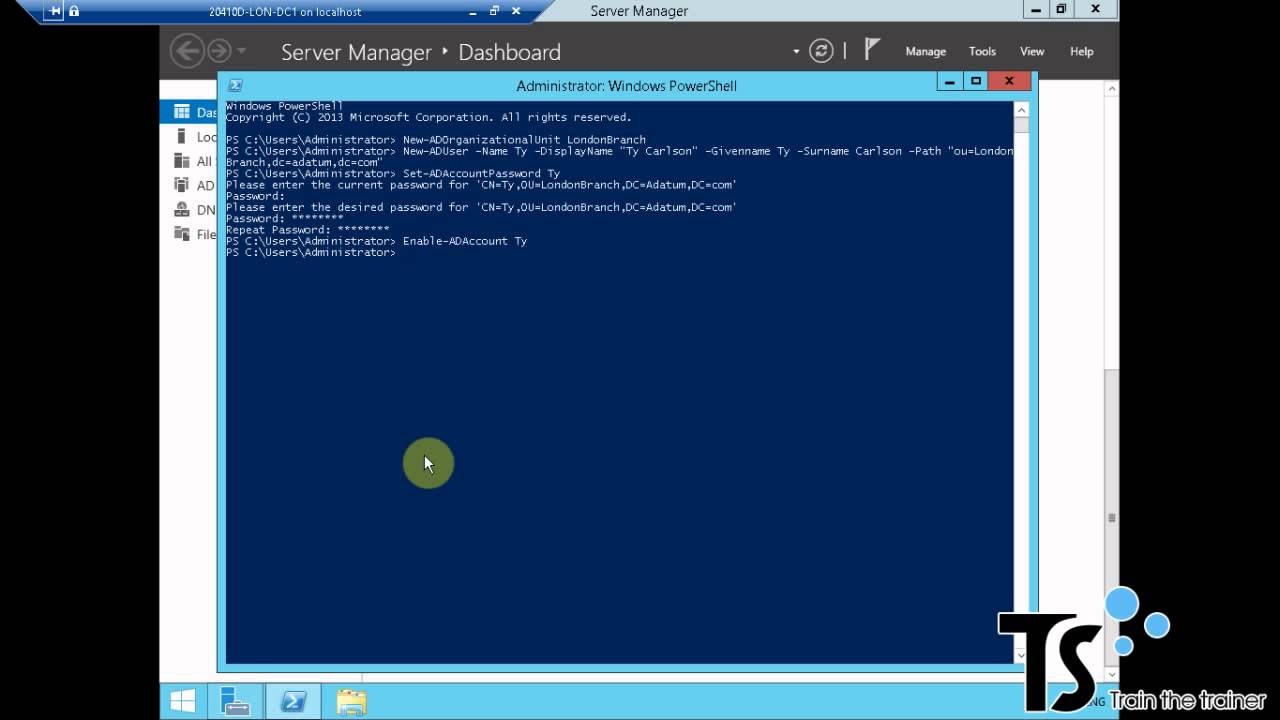Click the Enable-ADAccount Ty command line
1280x720 pixels.
tap(376, 241)
